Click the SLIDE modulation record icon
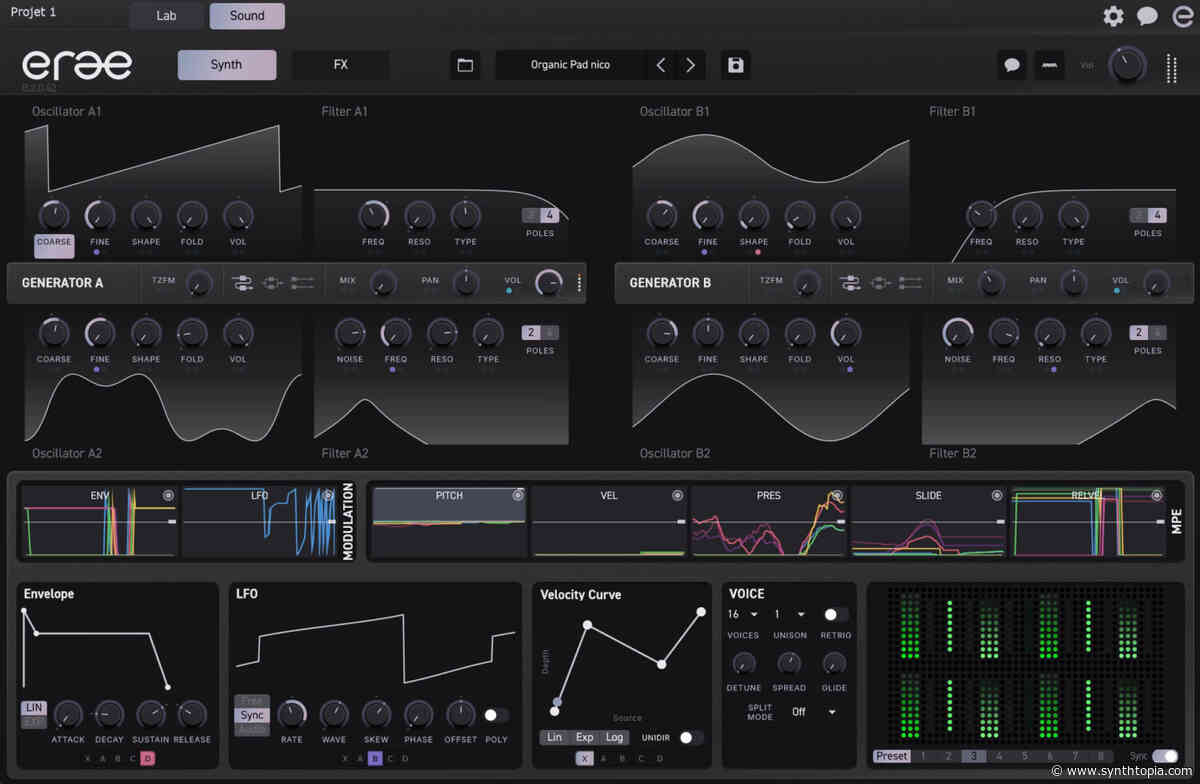The image size is (1200, 784). tap(997, 495)
